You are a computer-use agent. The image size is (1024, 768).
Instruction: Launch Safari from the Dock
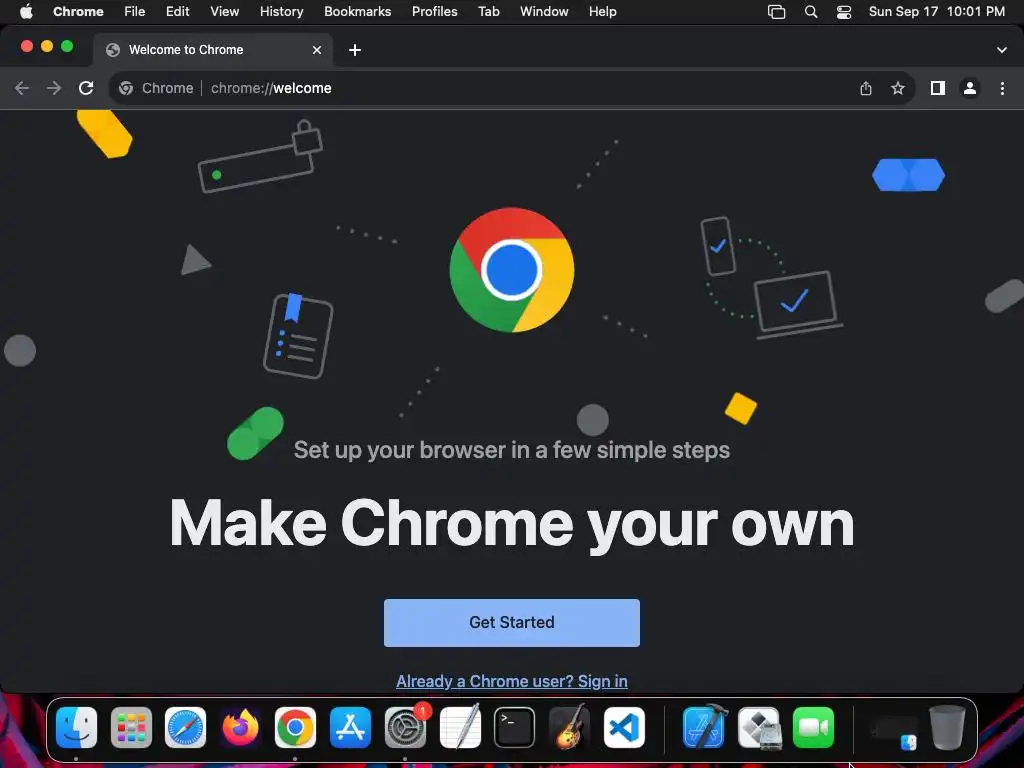[x=185, y=728]
